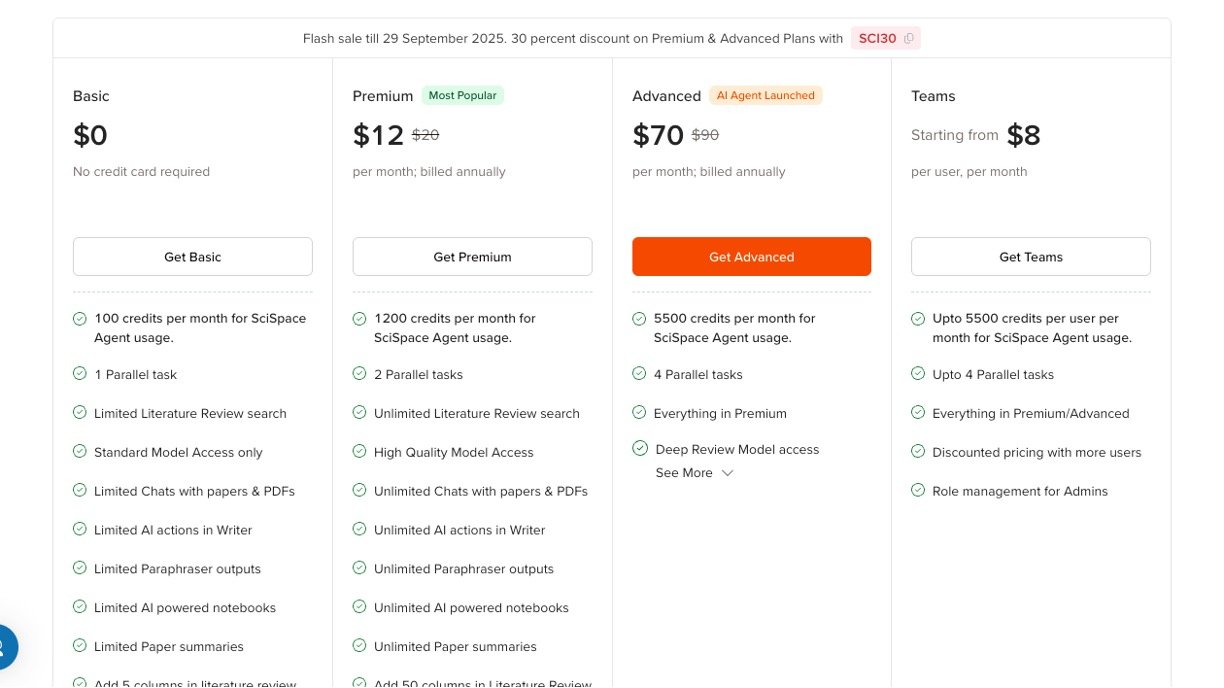Click the Get Basic button

pyautogui.click(x=192, y=257)
